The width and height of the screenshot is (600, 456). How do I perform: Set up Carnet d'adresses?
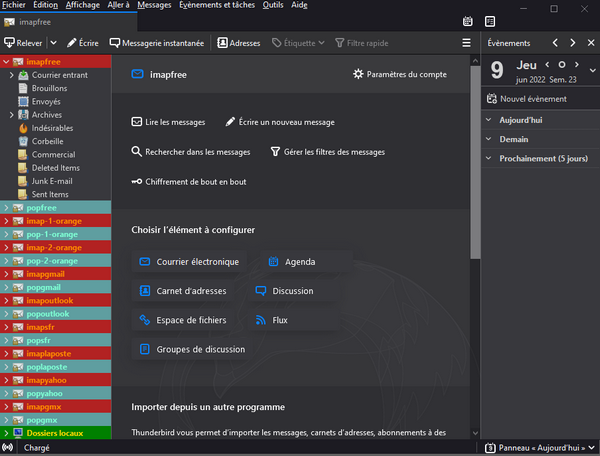click(x=183, y=291)
